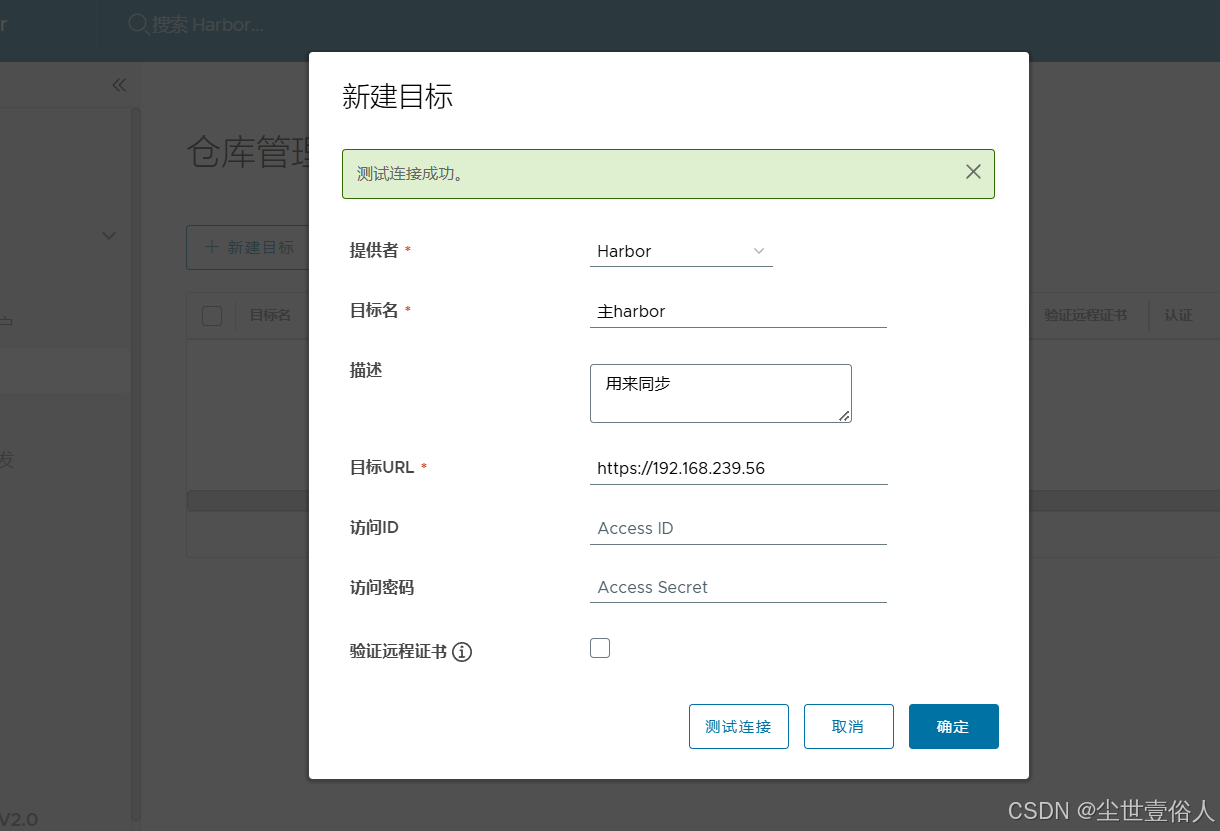Expand the sidebar chevron menu group
Screen dimensions: 1220x831
click(x=109, y=236)
